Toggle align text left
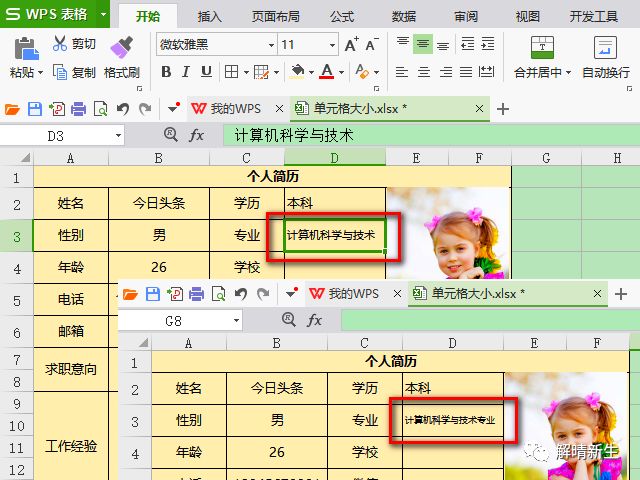The image size is (640, 480). pyautogui.click(x=402, y=72)
